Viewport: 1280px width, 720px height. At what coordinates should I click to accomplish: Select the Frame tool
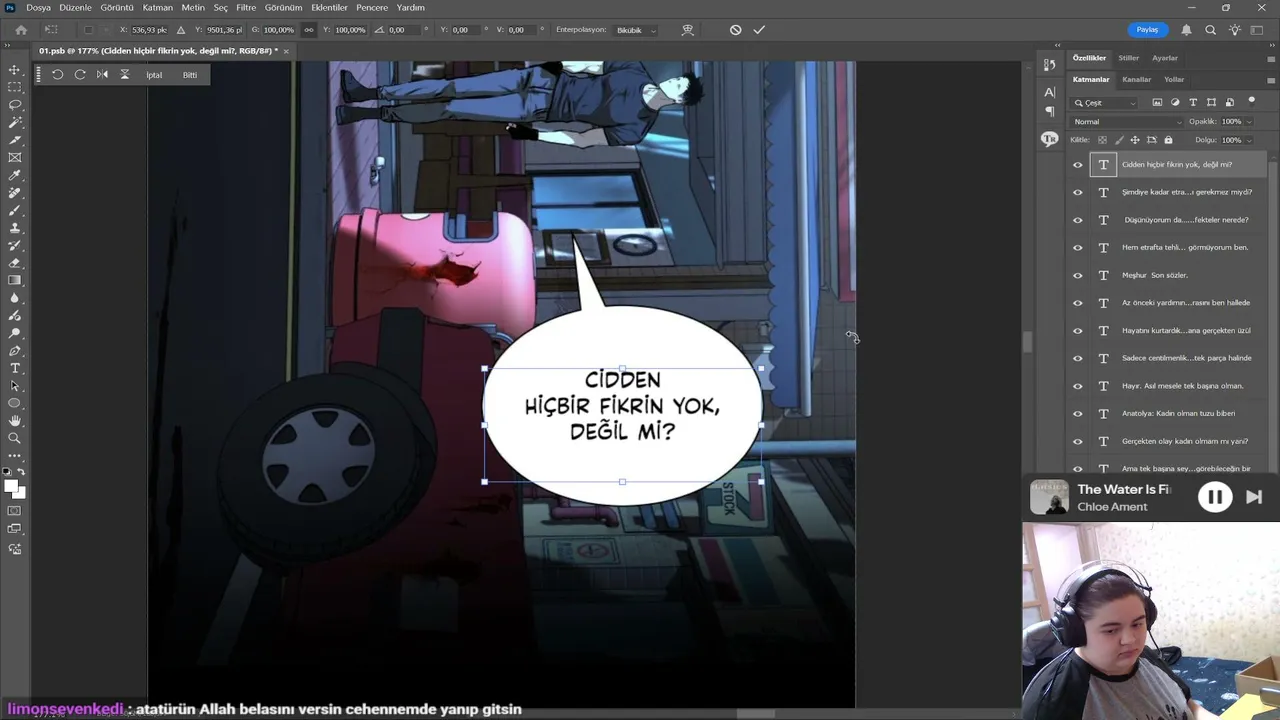point(15,157)
